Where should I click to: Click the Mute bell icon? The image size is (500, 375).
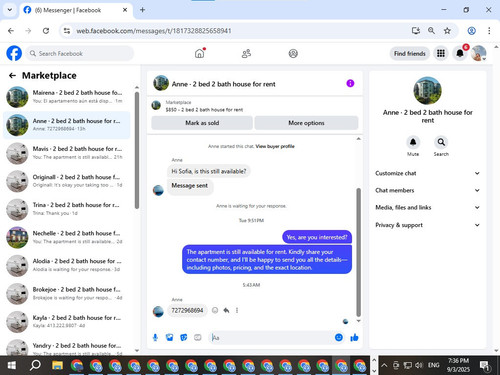point(413,142)
